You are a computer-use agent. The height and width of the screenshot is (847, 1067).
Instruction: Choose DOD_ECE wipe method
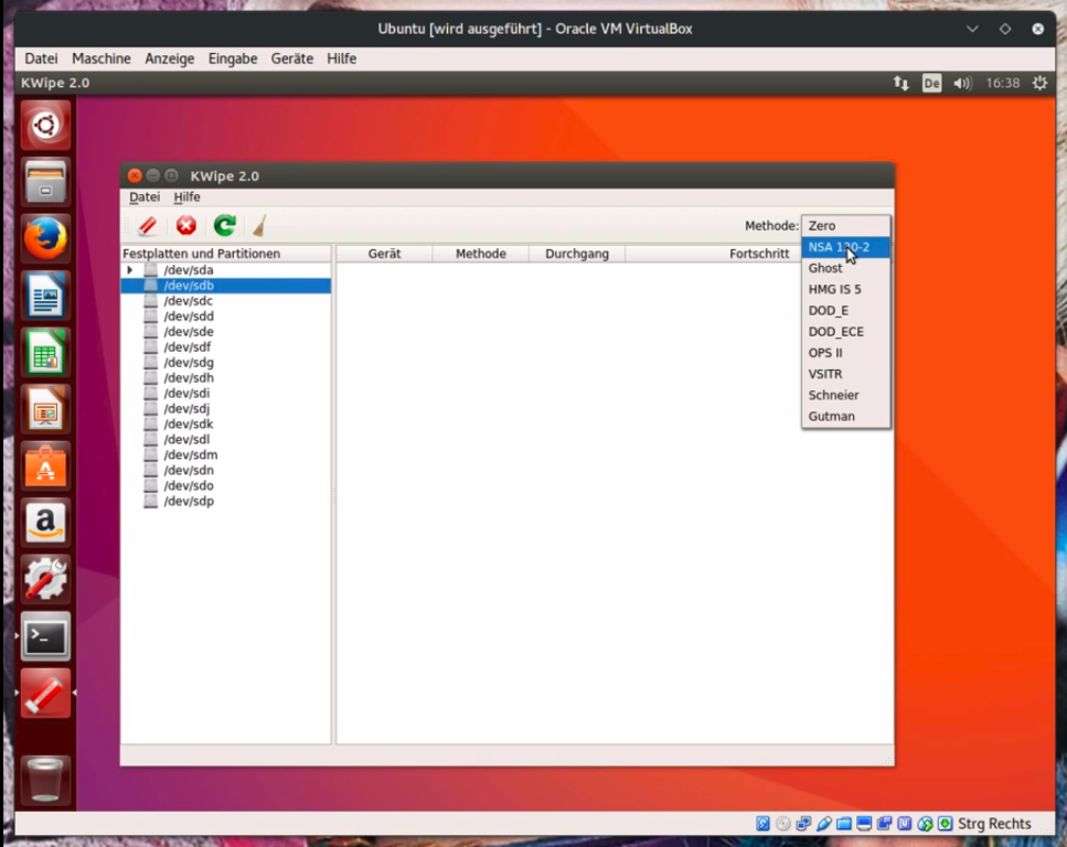pos(836,331)
